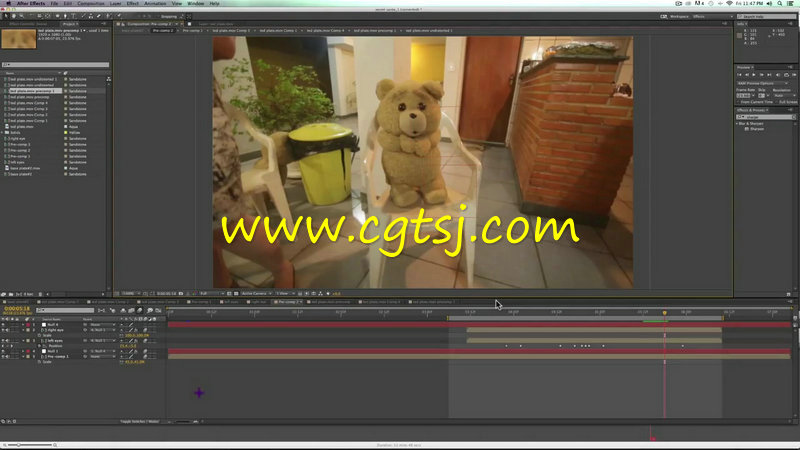Click volume icon in macOS menu bar

click(769, 4)
